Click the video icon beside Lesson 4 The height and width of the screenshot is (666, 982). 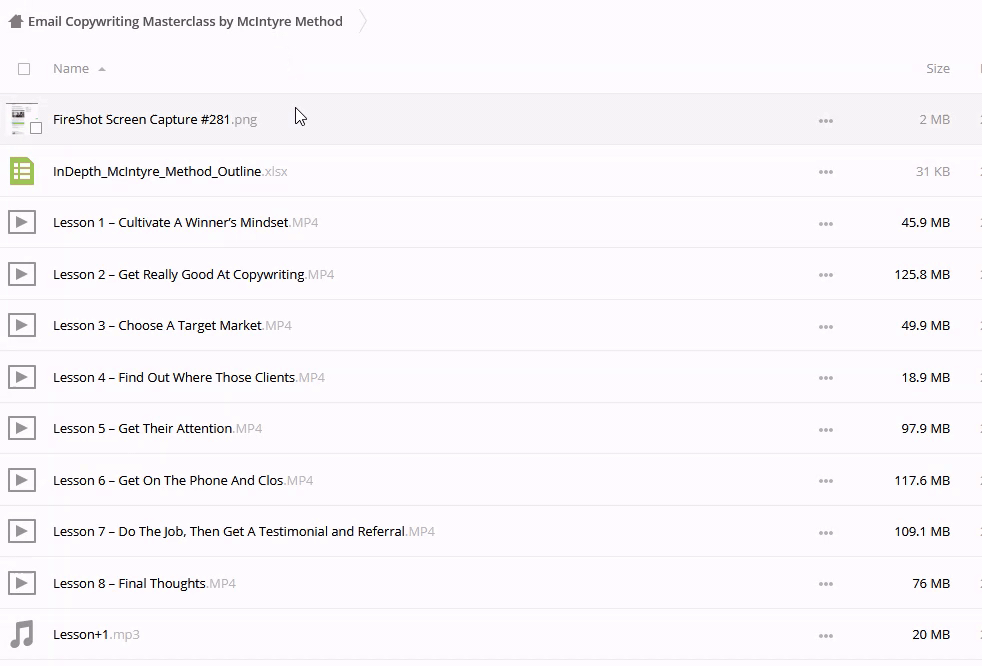coord(22,377)
